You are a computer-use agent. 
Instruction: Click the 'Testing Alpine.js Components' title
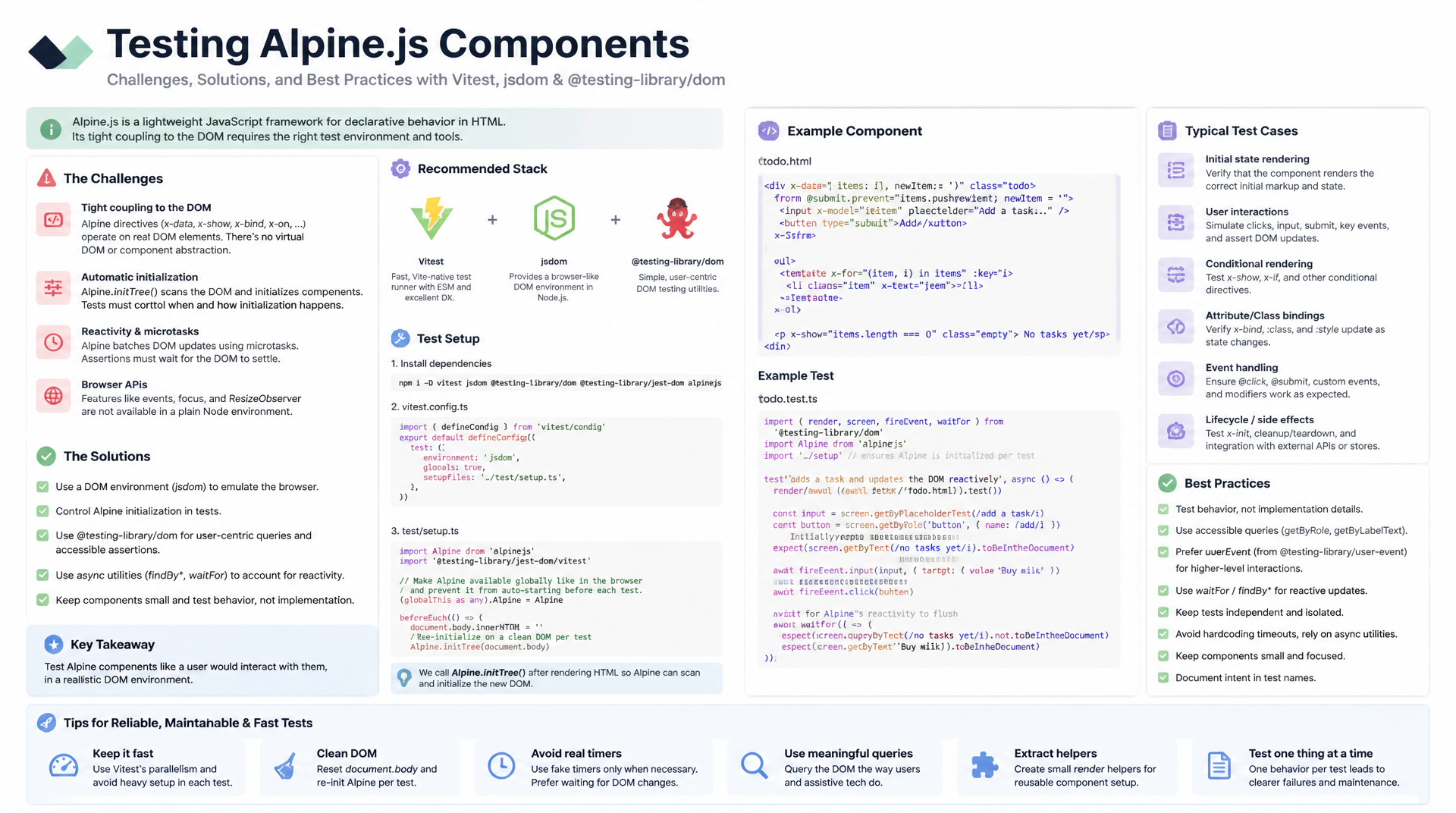(x=398, y=44)
